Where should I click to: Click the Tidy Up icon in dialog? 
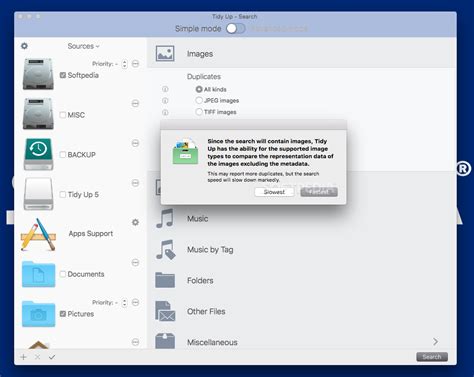point(186,152)
